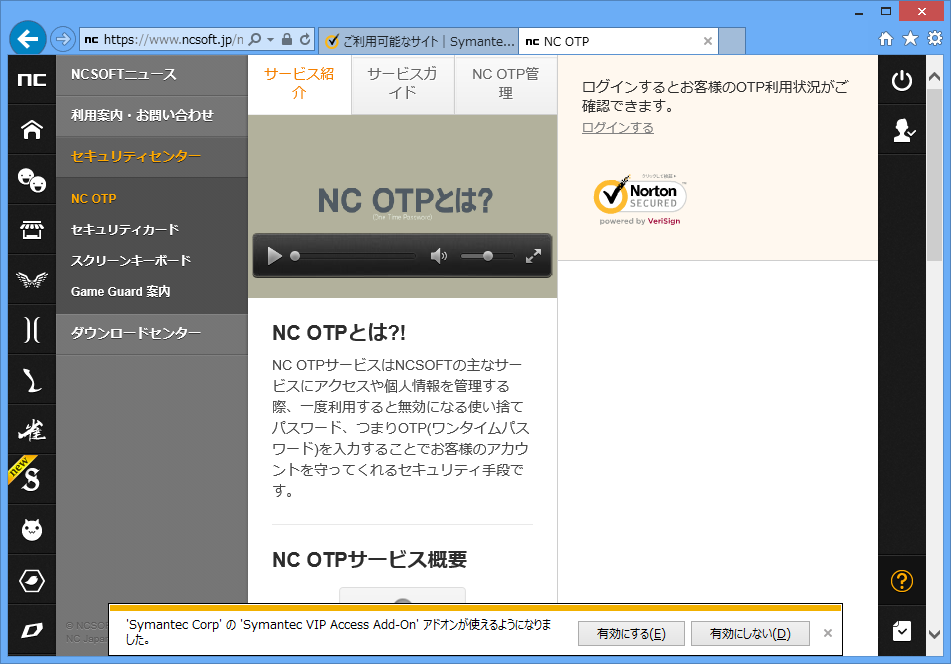Open NCSOFTニュース menu
Viewport: 951px width, 664px height.
pyautogui.click(x=152, y=75)
